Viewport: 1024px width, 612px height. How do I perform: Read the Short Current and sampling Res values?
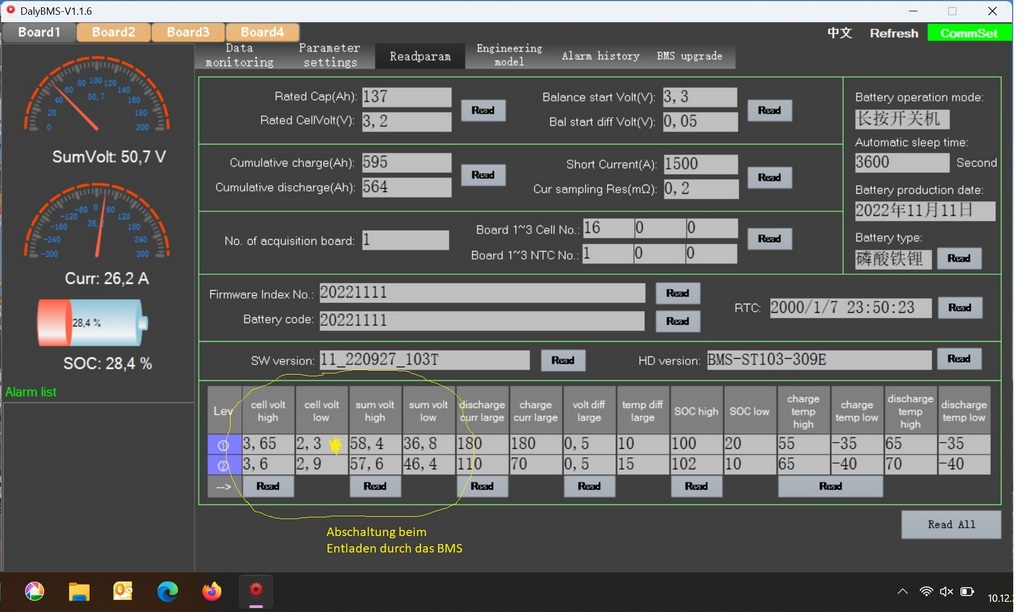(769, 177)
